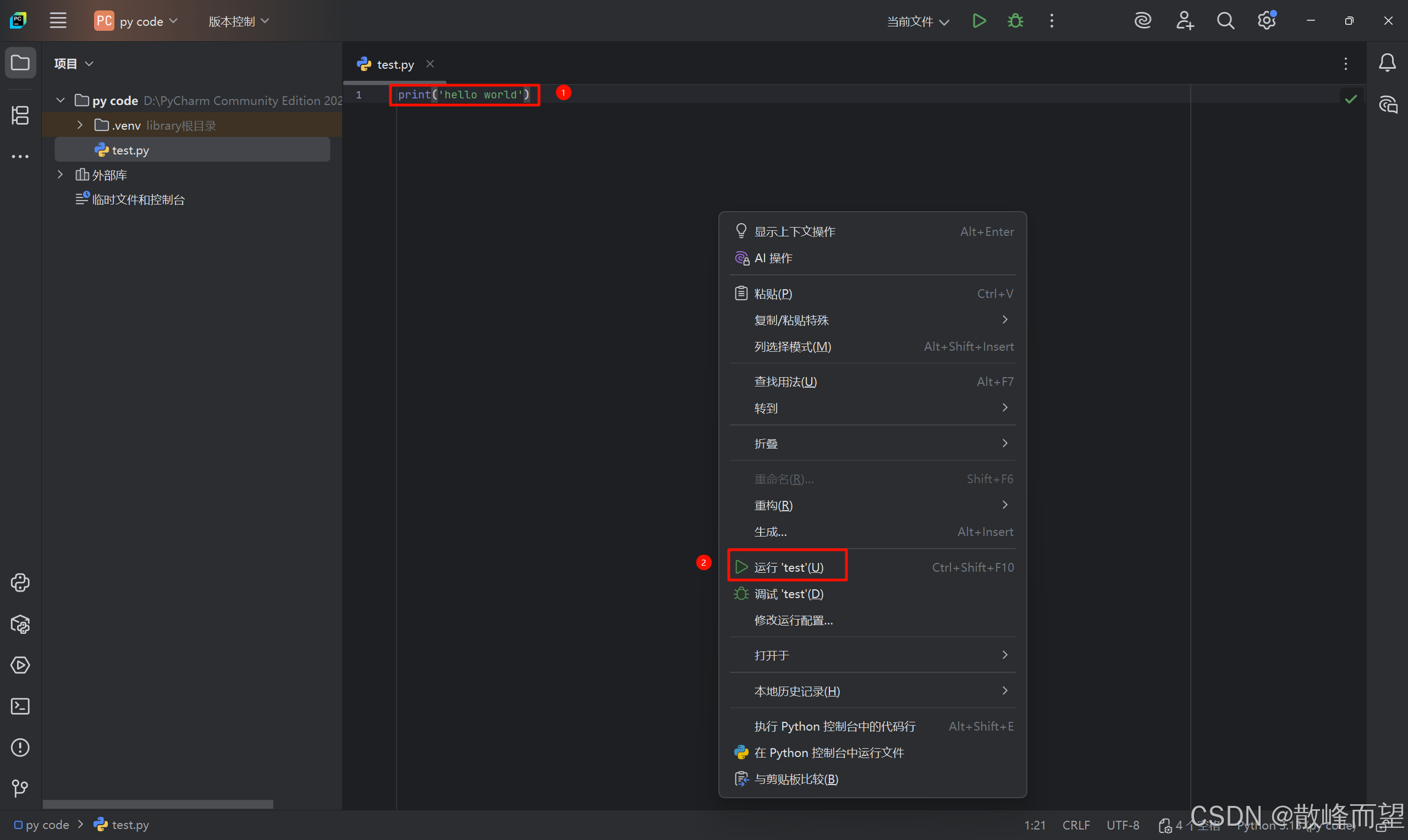Viewport: 1408px width, 840px height.
Task: Open the AI Assistant swirl icon
Action: pos(1142,21)
